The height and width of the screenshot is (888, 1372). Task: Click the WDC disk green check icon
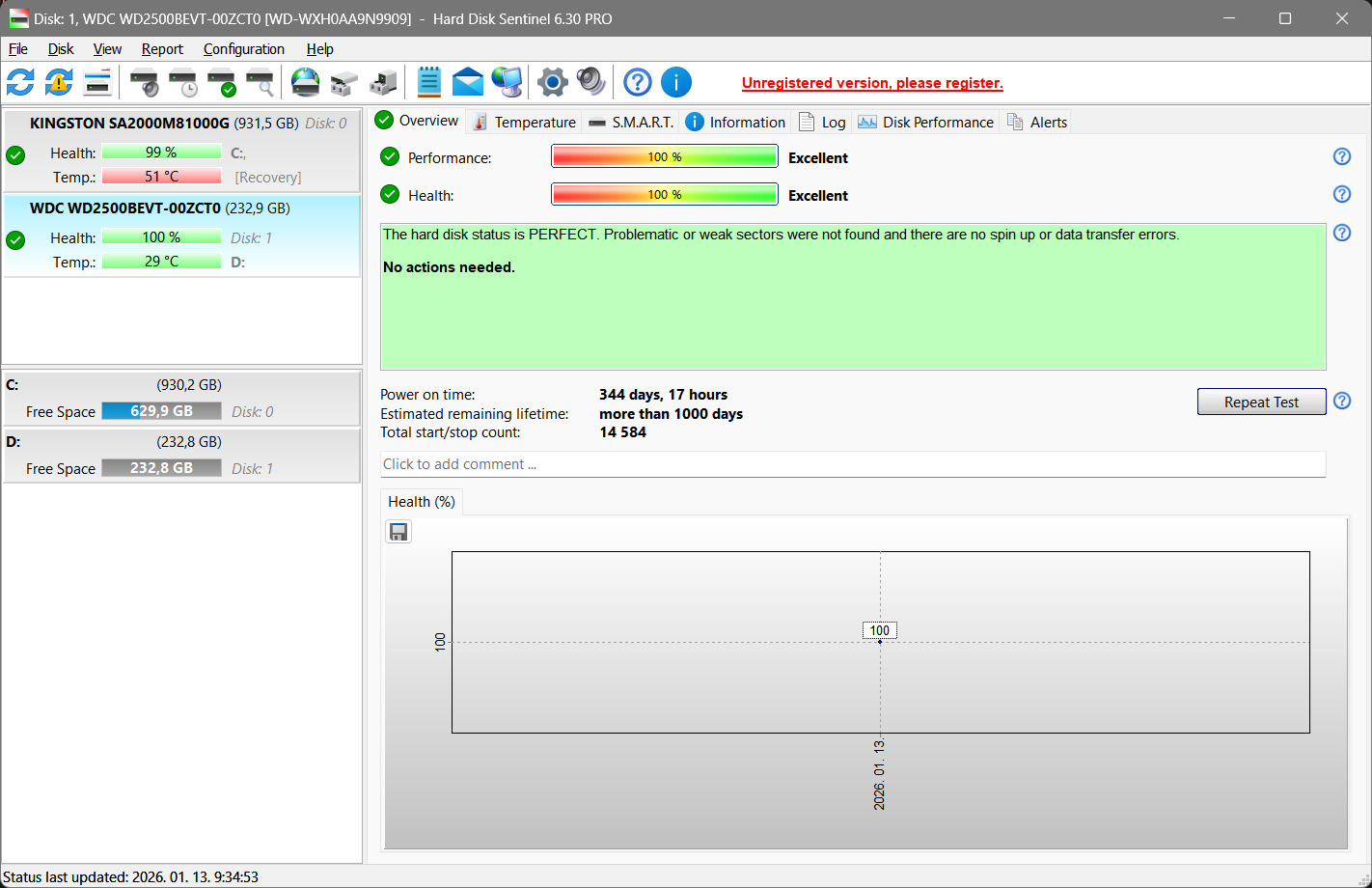15,239
